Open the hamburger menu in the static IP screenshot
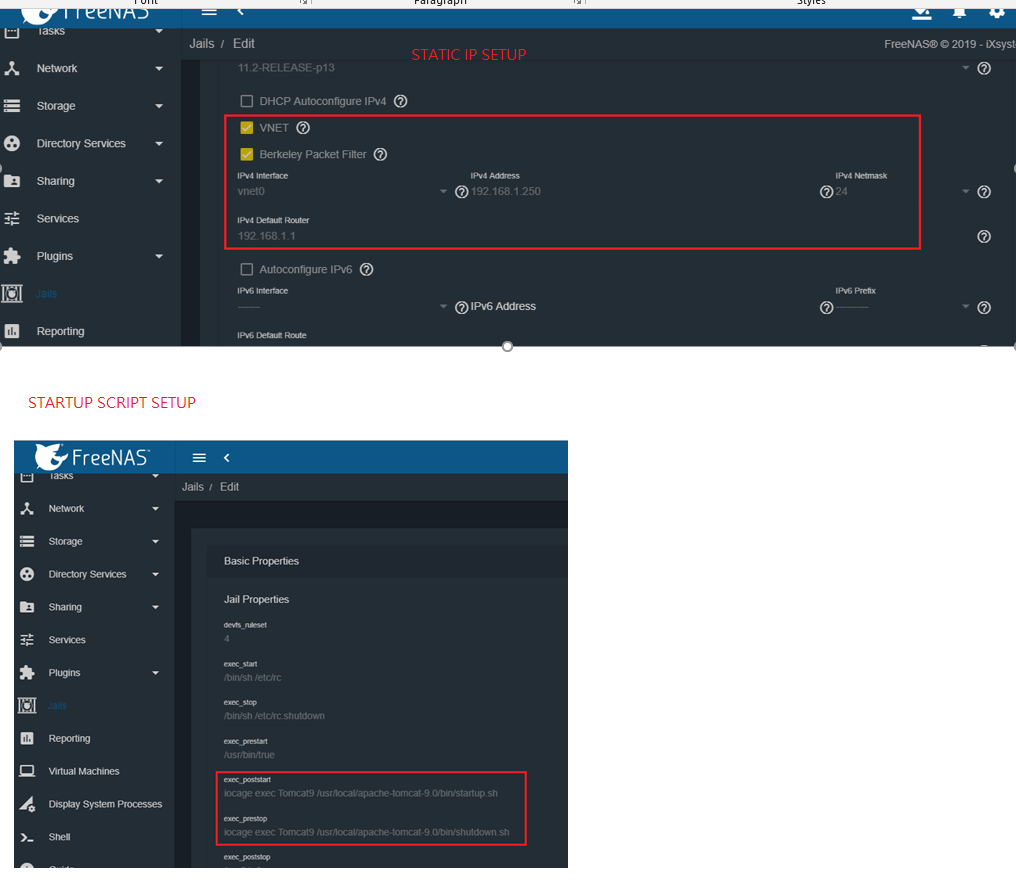Viewport: 1016px width, 884px height. tap(209, 12)
